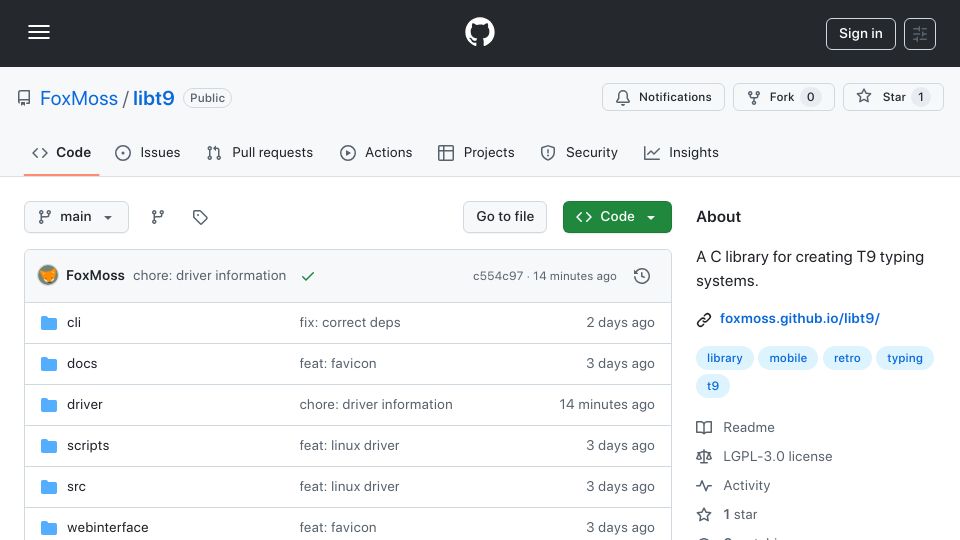The image size is (960, 540).
Task: Click the driver folder icon
Action: (49, 405)
